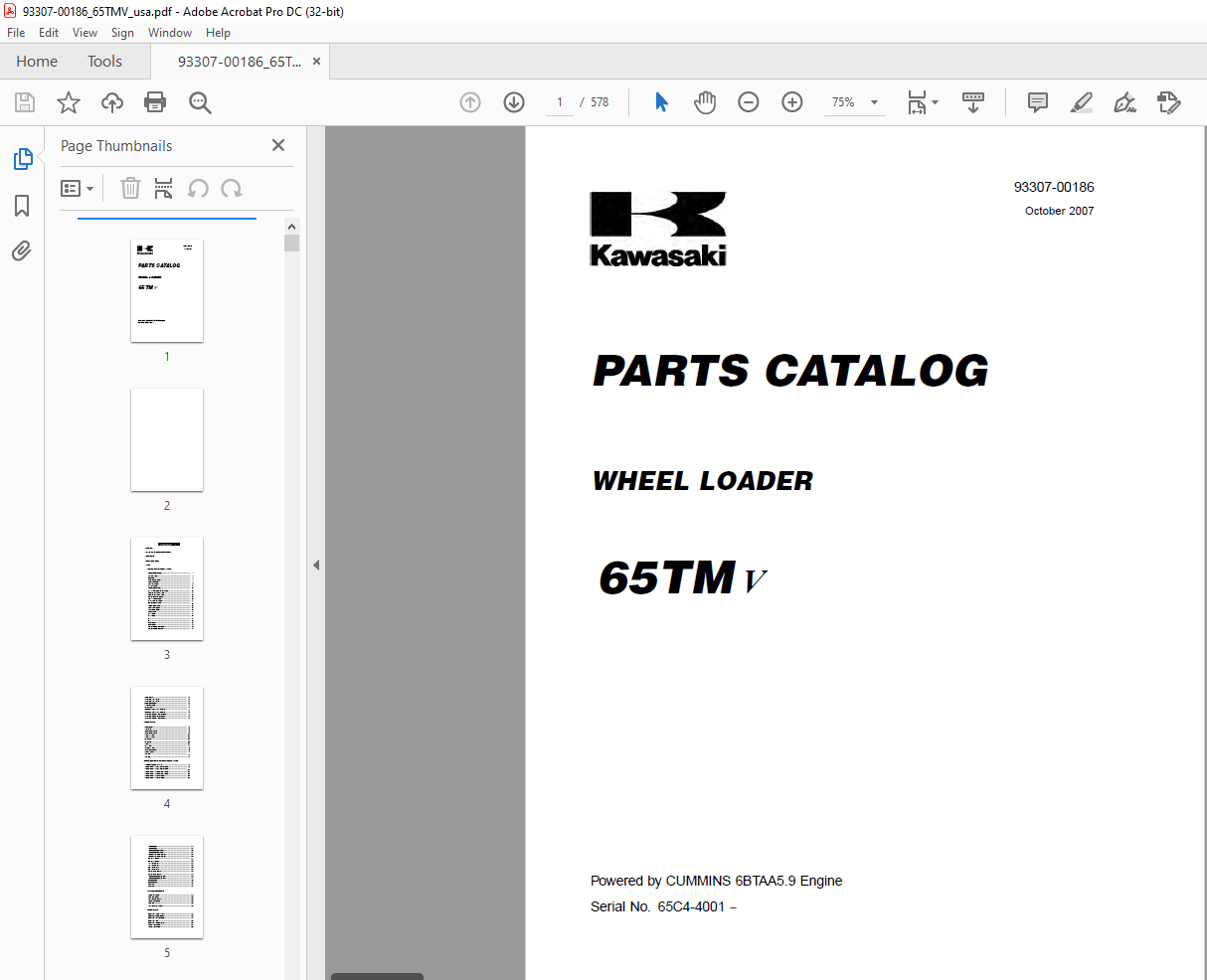Switch to the Home tab

[x=37, y=62]
